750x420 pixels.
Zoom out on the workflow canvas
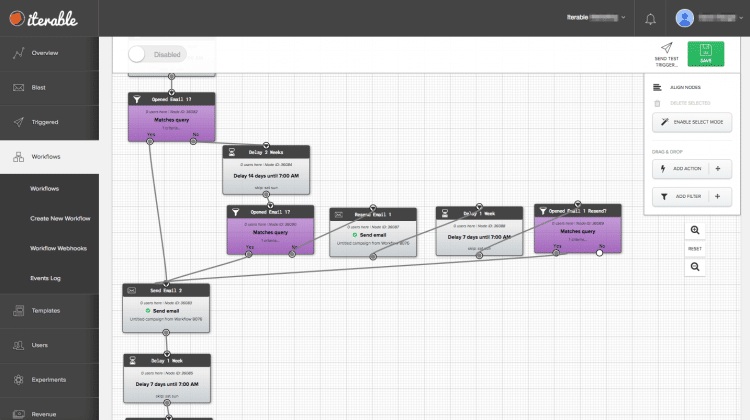click(x=695, y=267)
